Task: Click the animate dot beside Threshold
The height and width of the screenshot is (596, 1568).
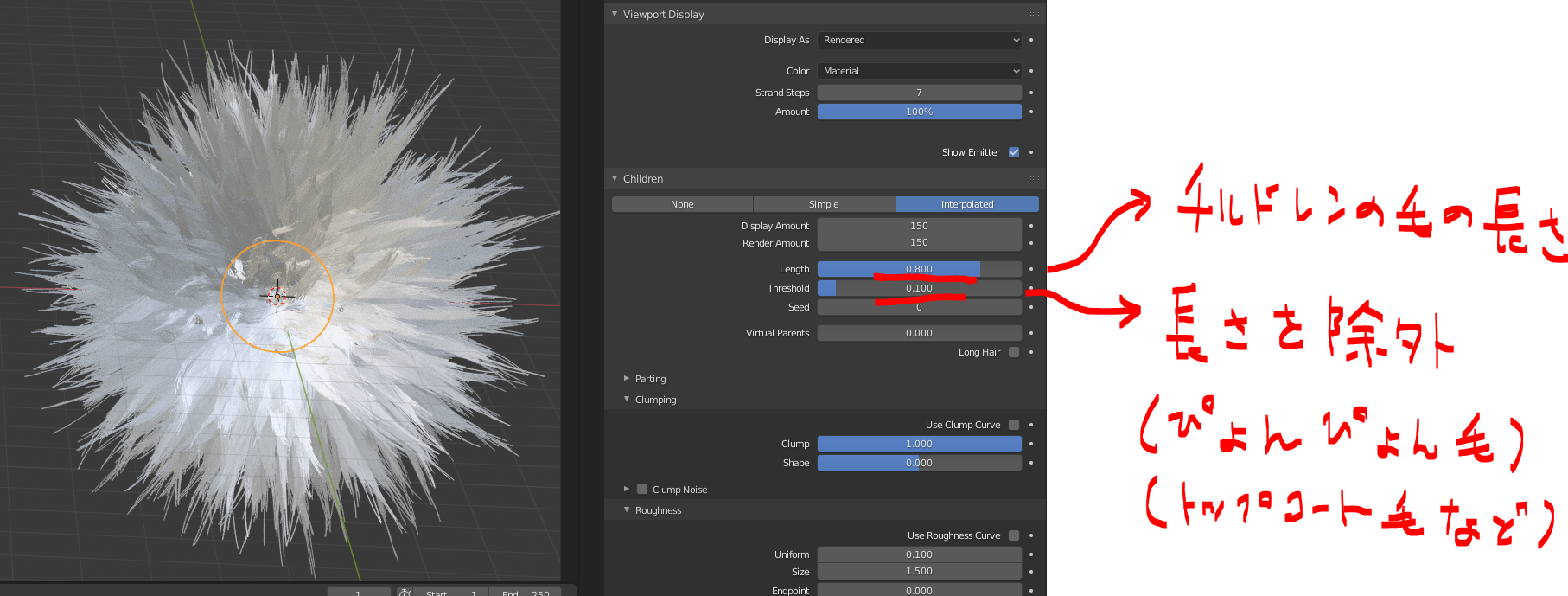Action: tap(1030, 288)
